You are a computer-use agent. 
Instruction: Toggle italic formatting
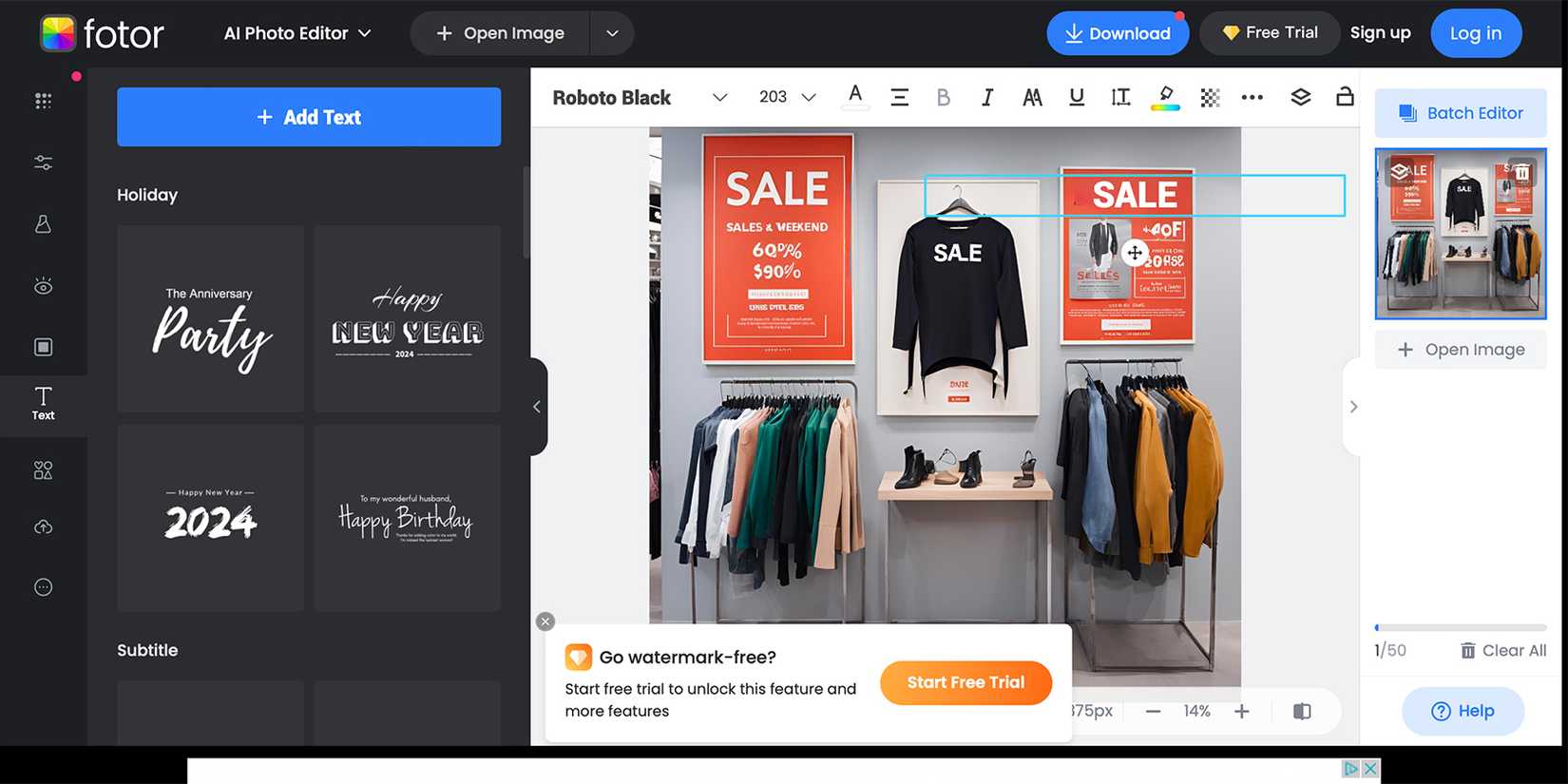pyautogui.click(x=987, y=97)
